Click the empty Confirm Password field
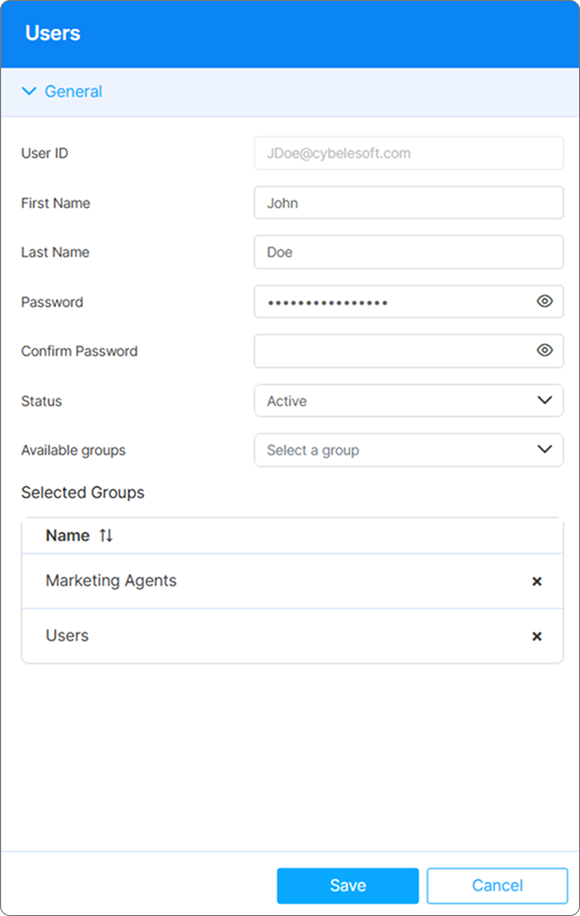Viewport: 580px width, 916px height. click(408, 351)
